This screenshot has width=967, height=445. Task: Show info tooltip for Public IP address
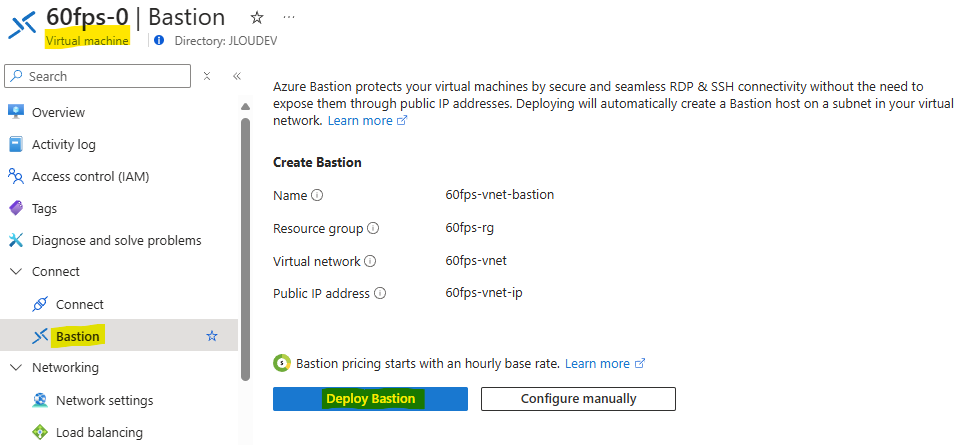point(380,293)
